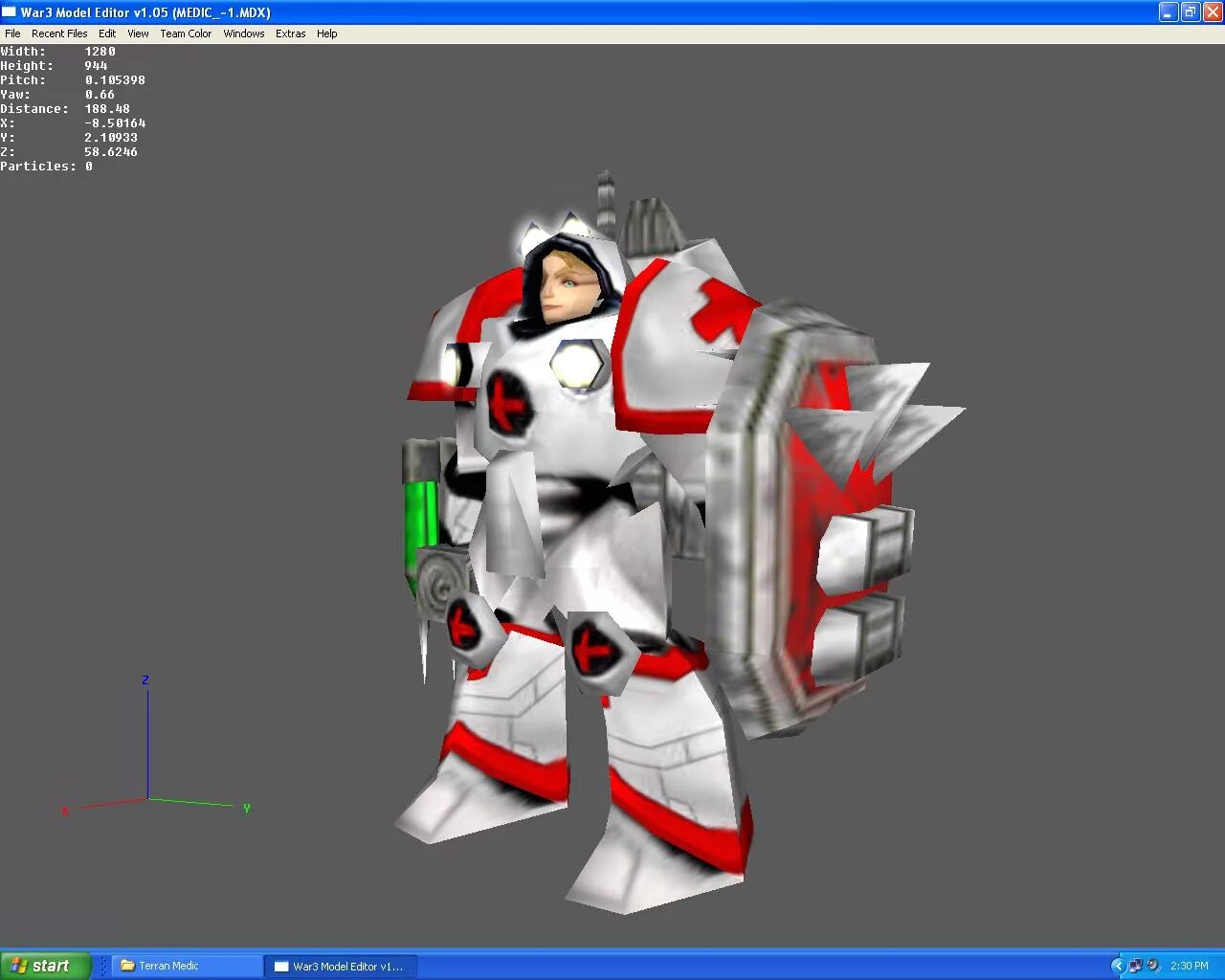Click the XYZ axis gizmo origin
Image resolution: width=1225 pixels, height=980 pixels.
[147, 798]
